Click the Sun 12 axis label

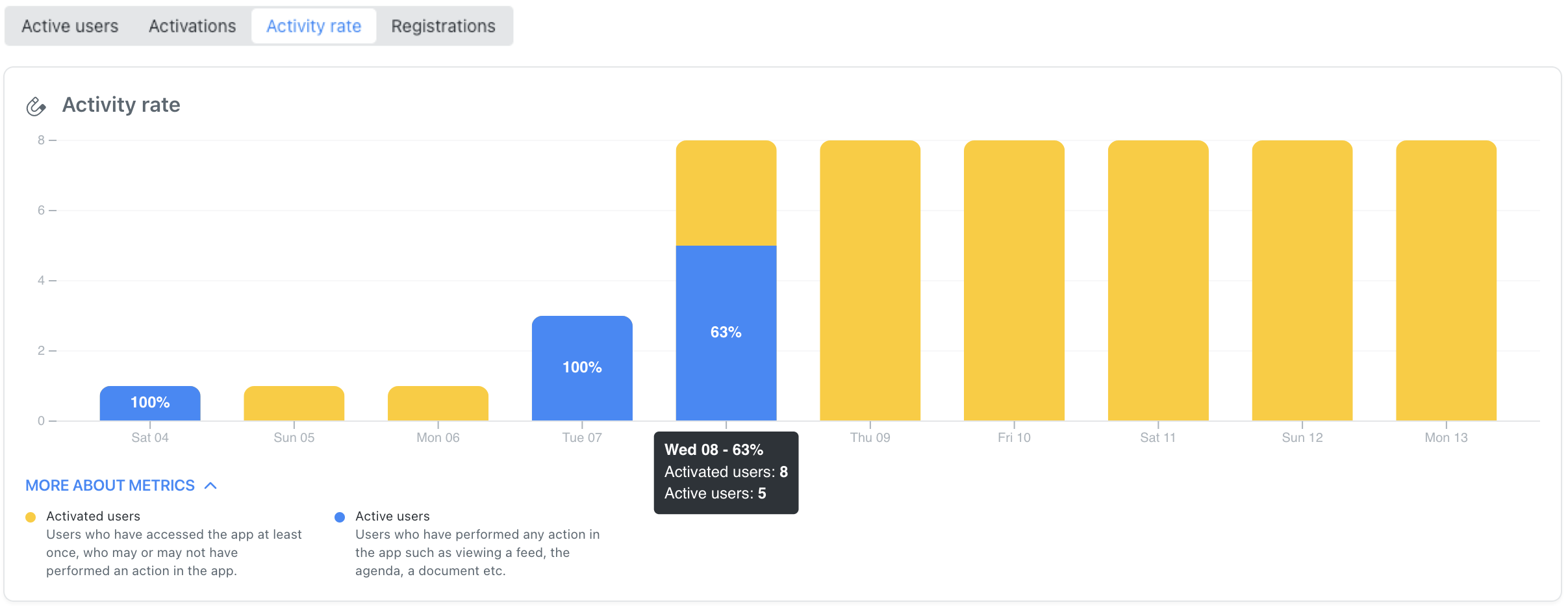[1302, 437]
